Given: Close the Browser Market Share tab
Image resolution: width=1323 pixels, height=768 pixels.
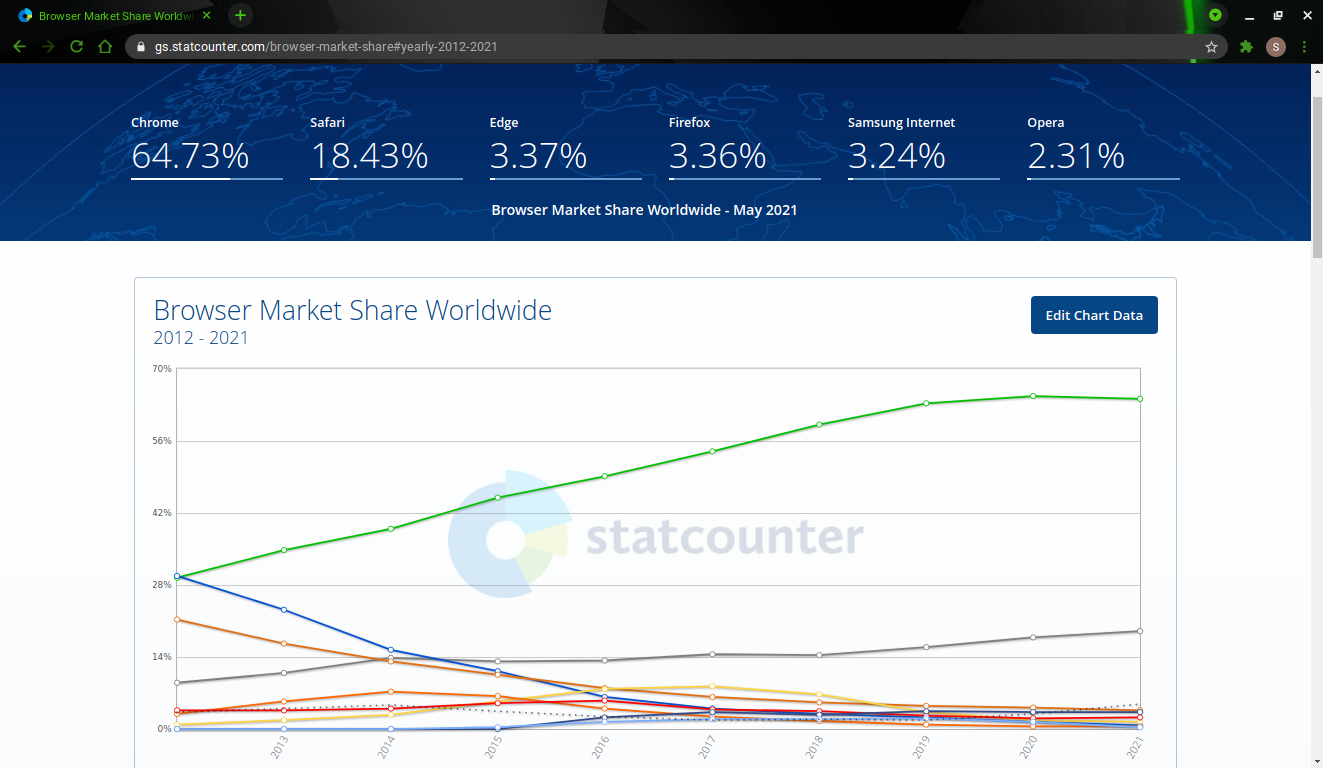Looking at the screenshot, I should 207,16.
